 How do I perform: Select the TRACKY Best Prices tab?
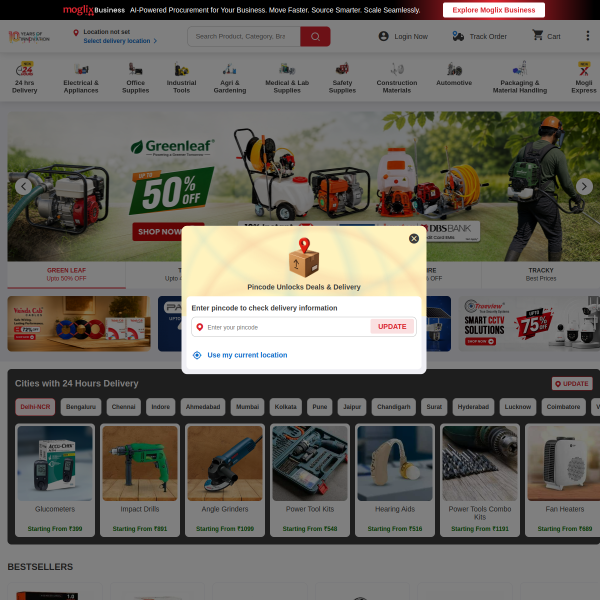click(541, 274)
